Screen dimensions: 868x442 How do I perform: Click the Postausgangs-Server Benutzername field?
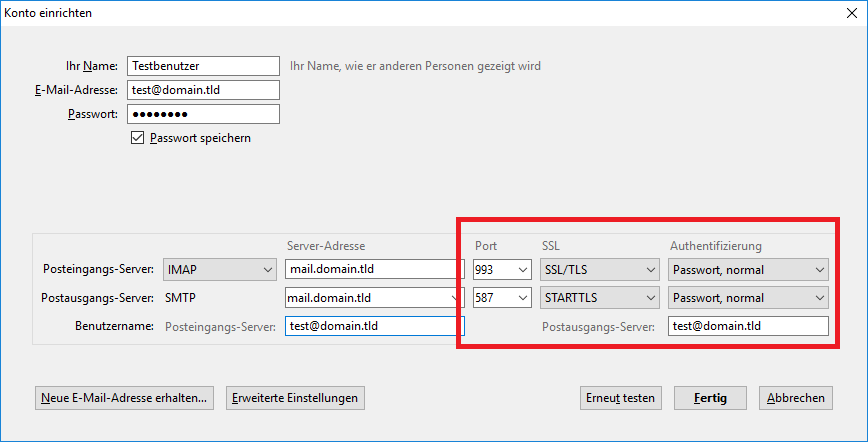(x=748, y=326)
